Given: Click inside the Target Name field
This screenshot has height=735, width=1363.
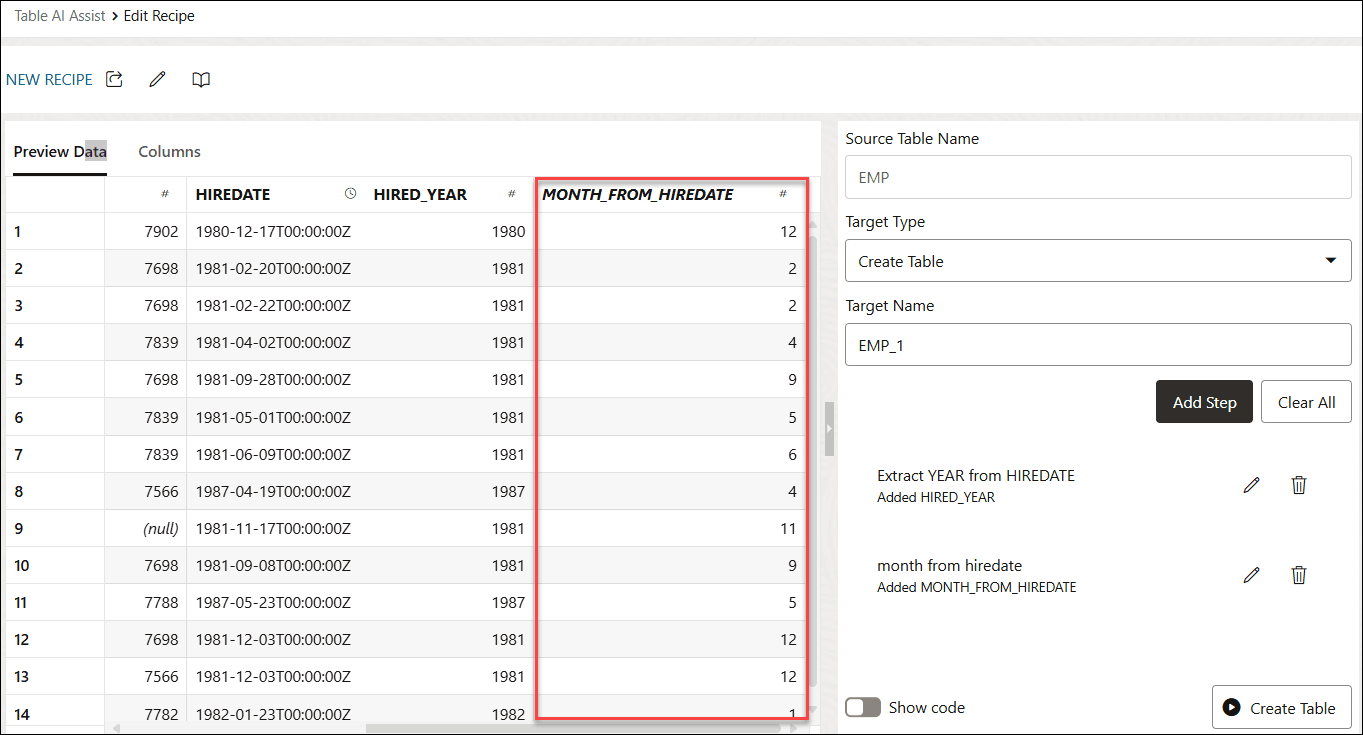Looking at the screenshot, I should point(1097,344).
